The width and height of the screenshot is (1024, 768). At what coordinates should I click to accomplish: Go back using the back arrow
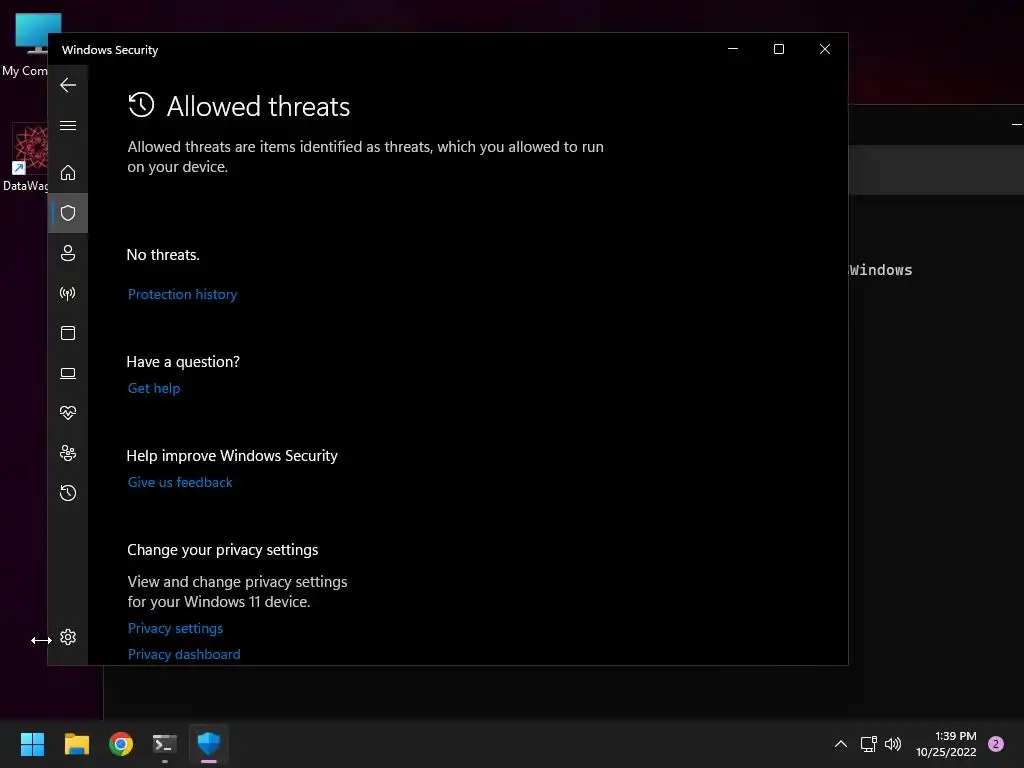[68, 85]
